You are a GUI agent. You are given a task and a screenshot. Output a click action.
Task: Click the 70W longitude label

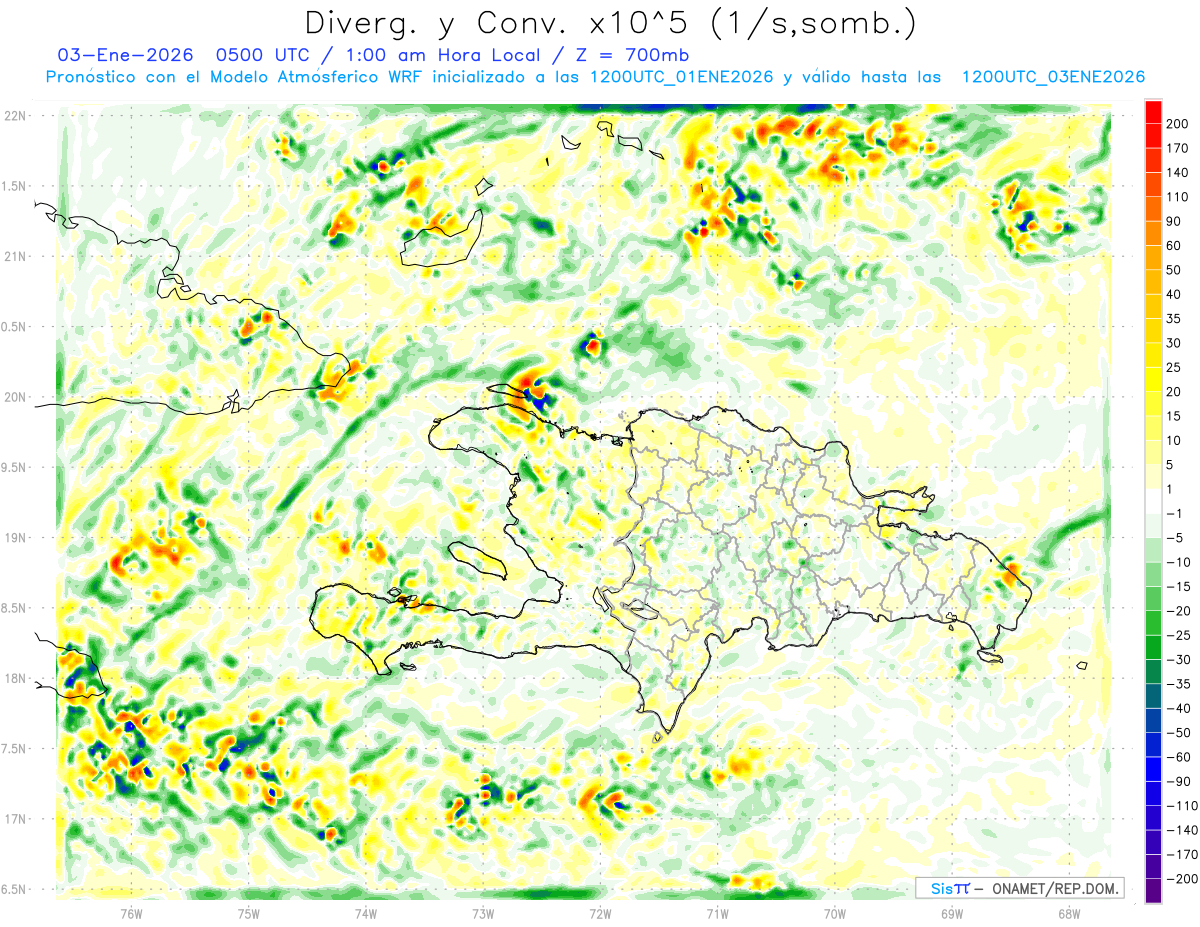tap(834, 913)
